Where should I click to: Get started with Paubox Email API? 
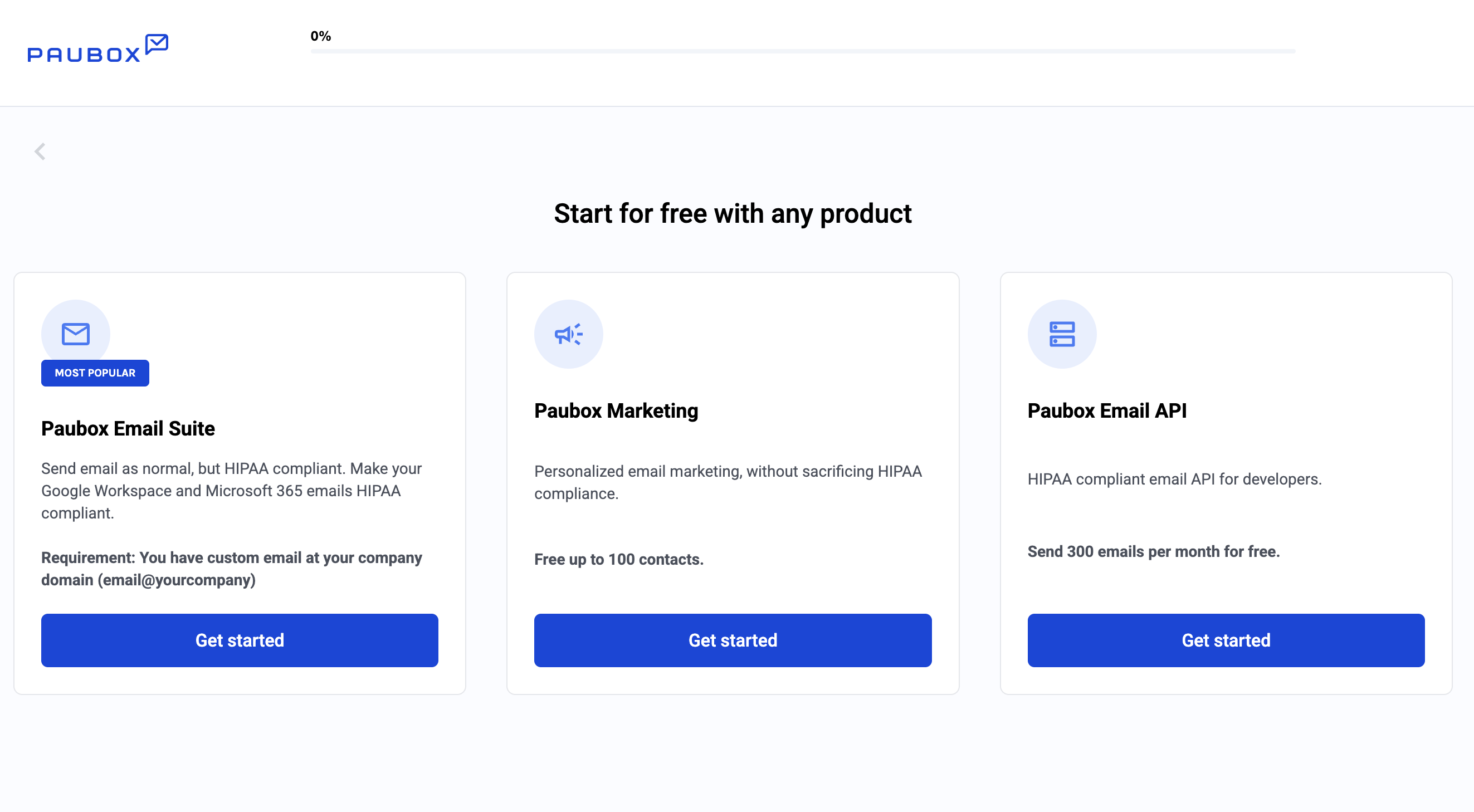point(1226,640)
